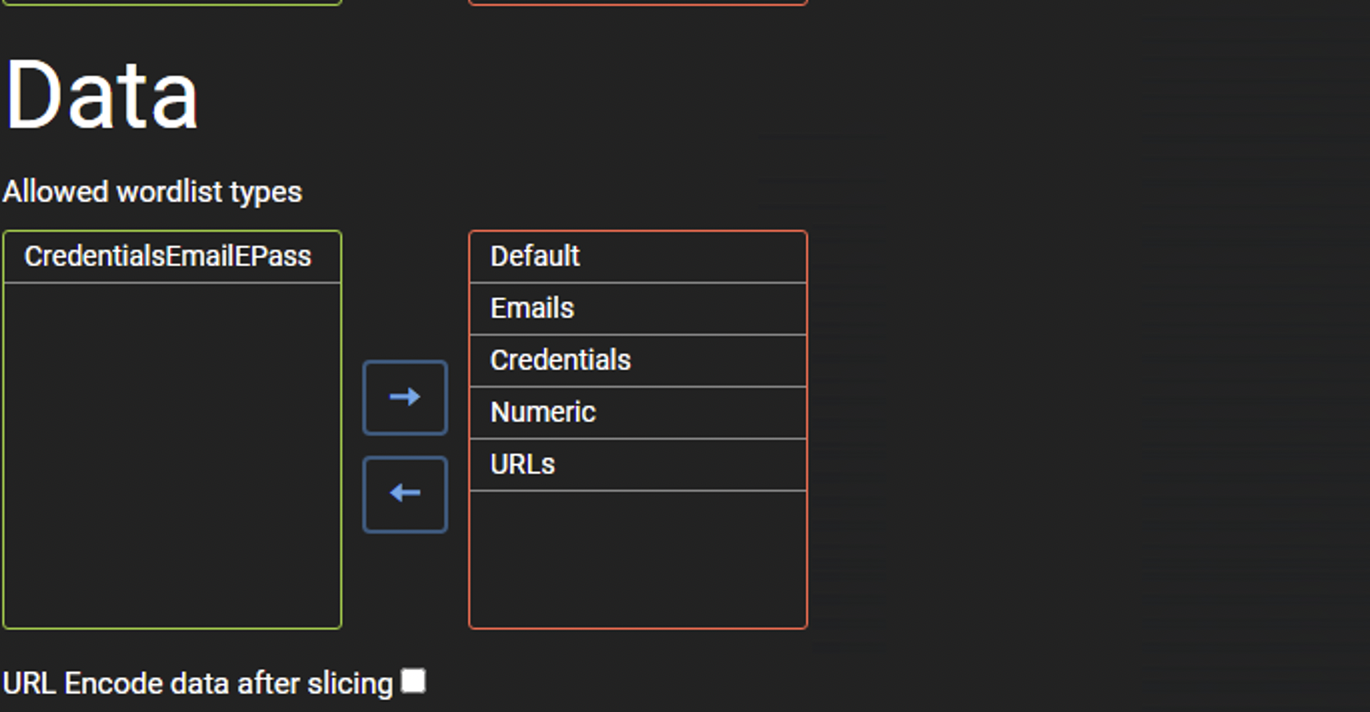
Task: Select the CredentialsEmailEPass allowed wordlist entry
Action: (x=170, y=256)
